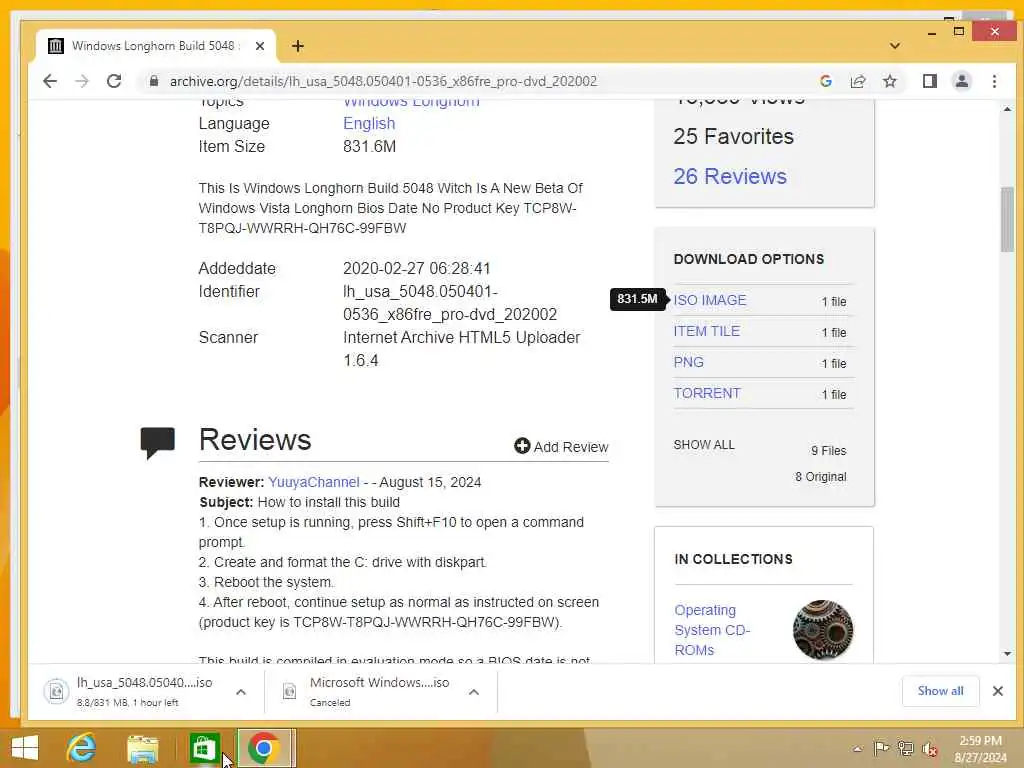Viewport: 1024px width, 768px height.
Task: Click scrollbar down arrow
Action: pyautogui.click(x=1007, y=653)
